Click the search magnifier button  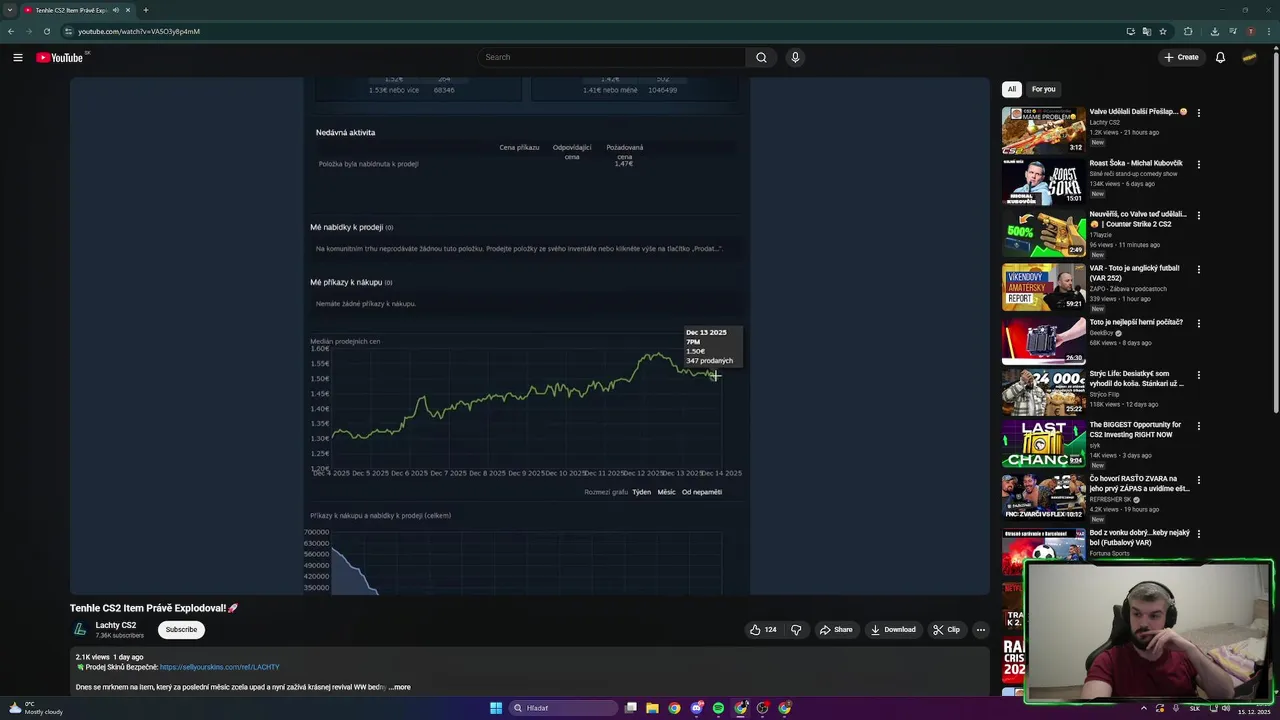(x=761, y=57)
